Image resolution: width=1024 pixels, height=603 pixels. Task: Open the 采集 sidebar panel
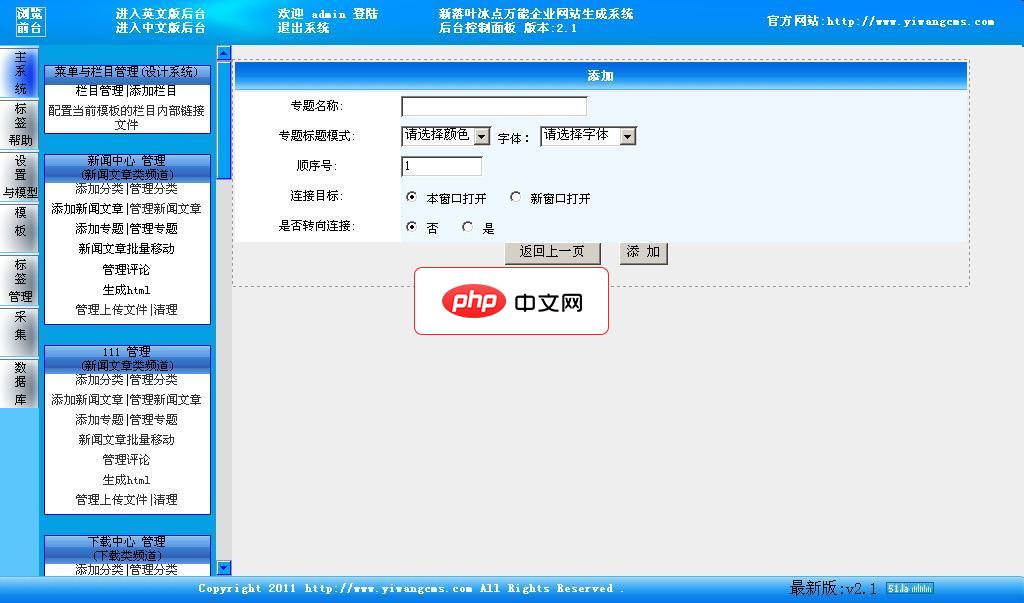pos(18,332)
